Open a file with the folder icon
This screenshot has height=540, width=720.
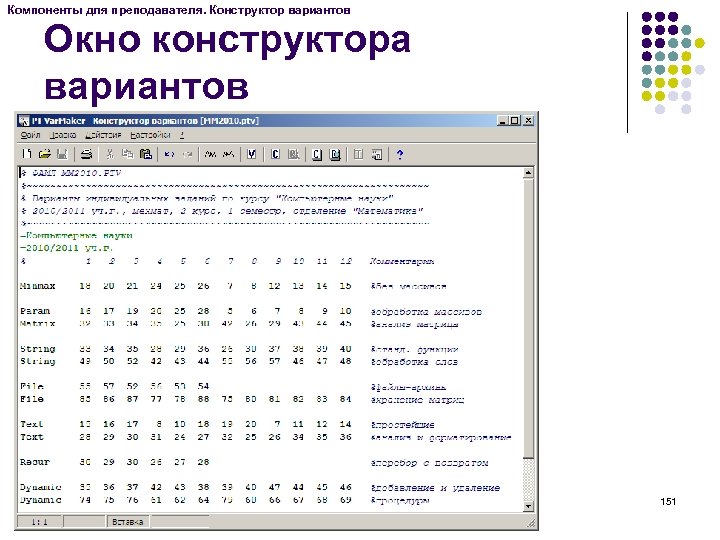[44, 154]
